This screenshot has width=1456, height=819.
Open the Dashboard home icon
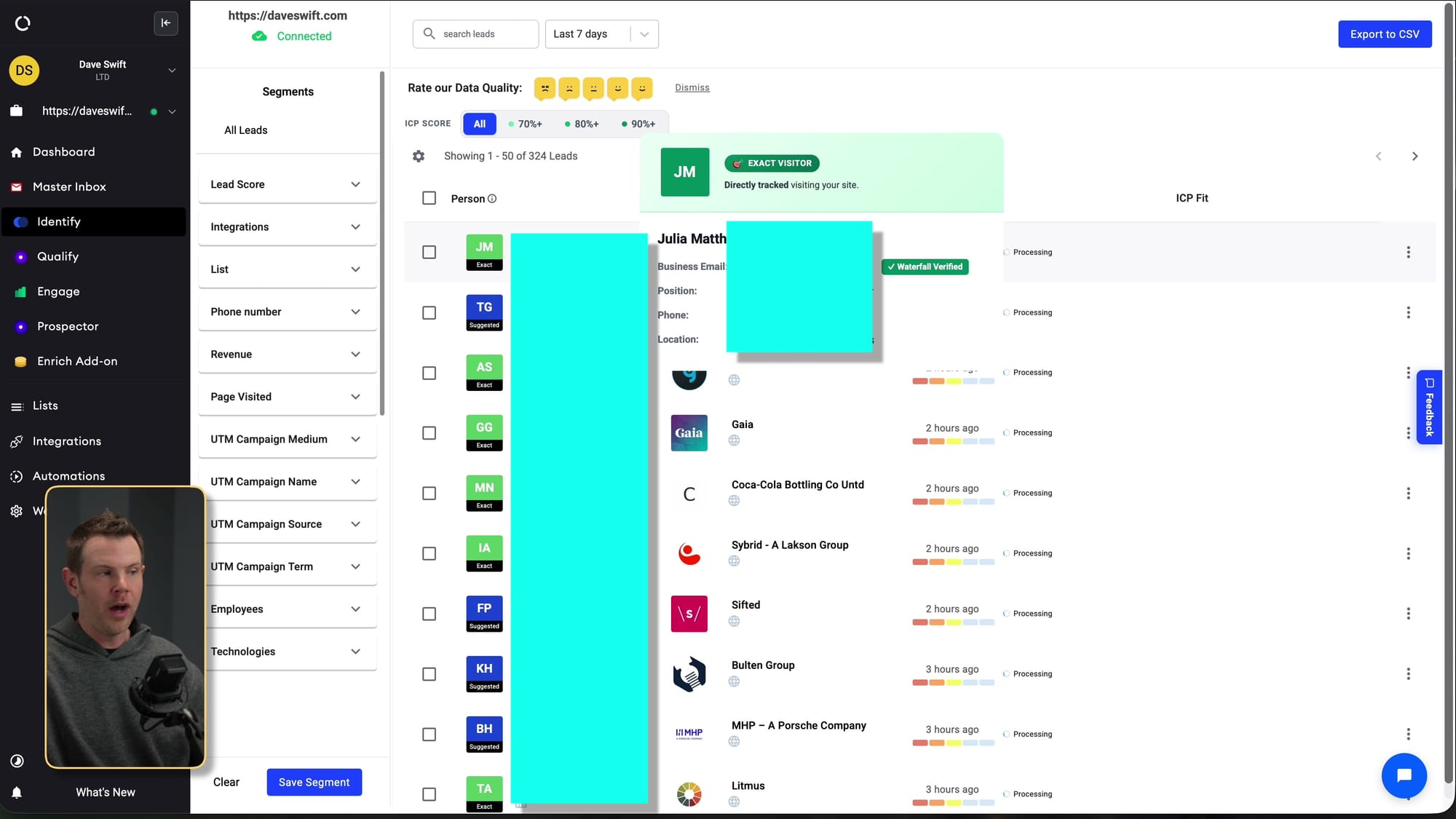point(17,152)
